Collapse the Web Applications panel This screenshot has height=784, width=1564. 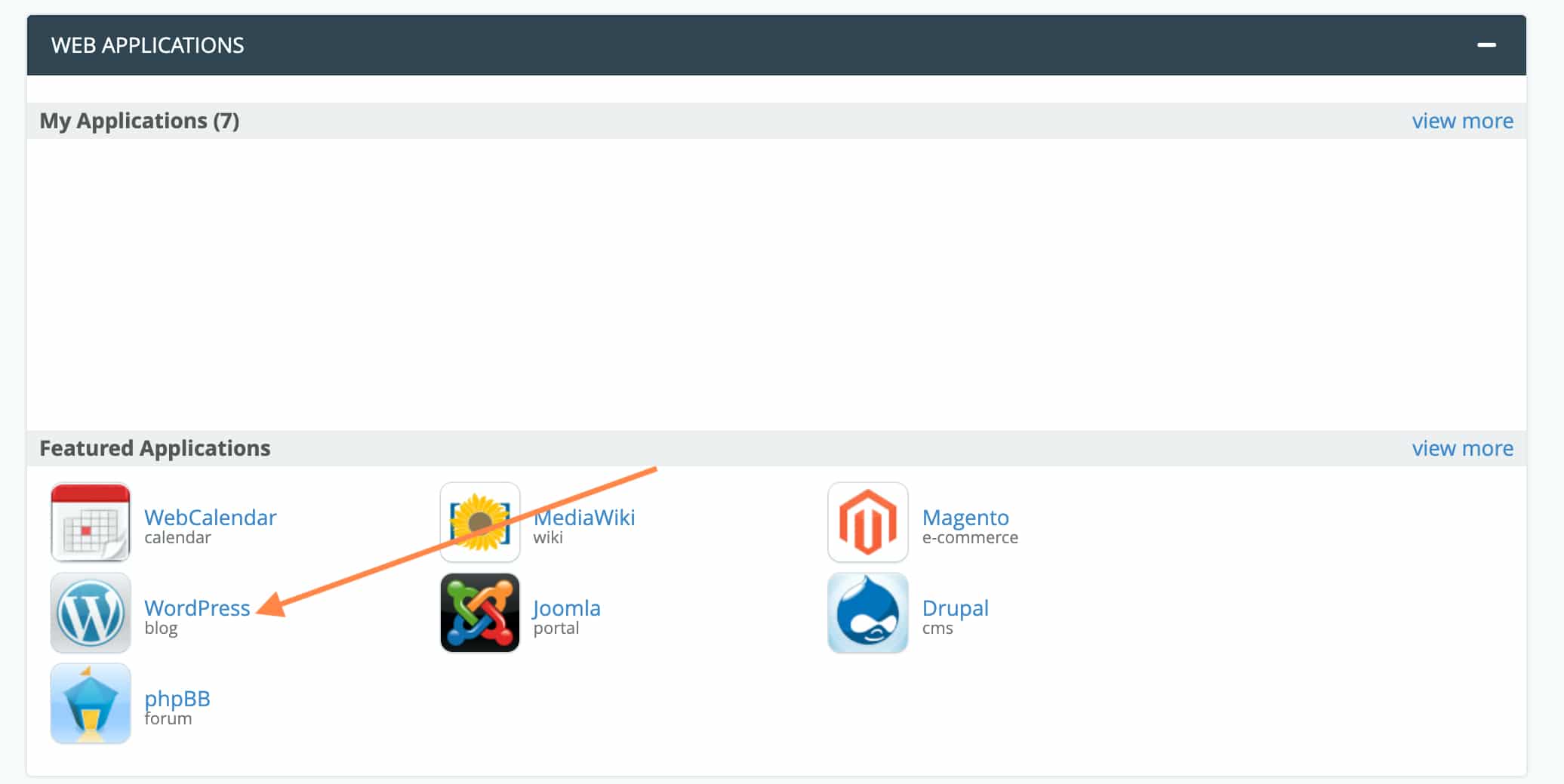pos(1486,45)
